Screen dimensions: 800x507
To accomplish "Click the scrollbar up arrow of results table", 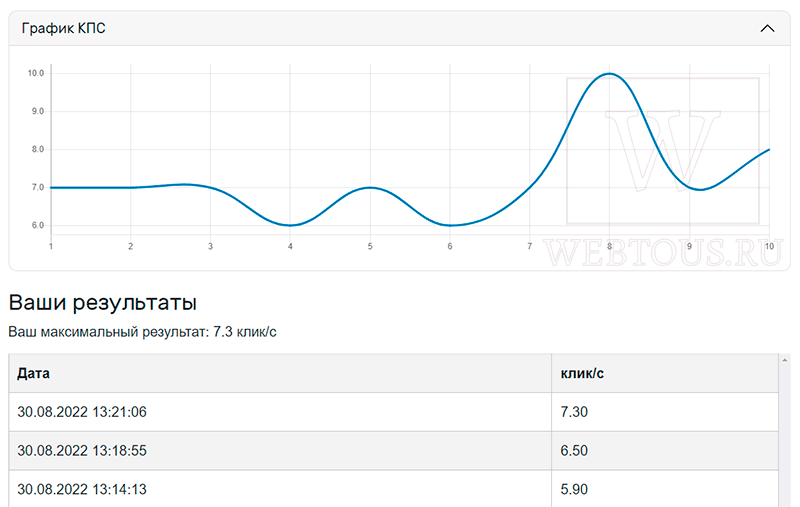I will (785, 361).
